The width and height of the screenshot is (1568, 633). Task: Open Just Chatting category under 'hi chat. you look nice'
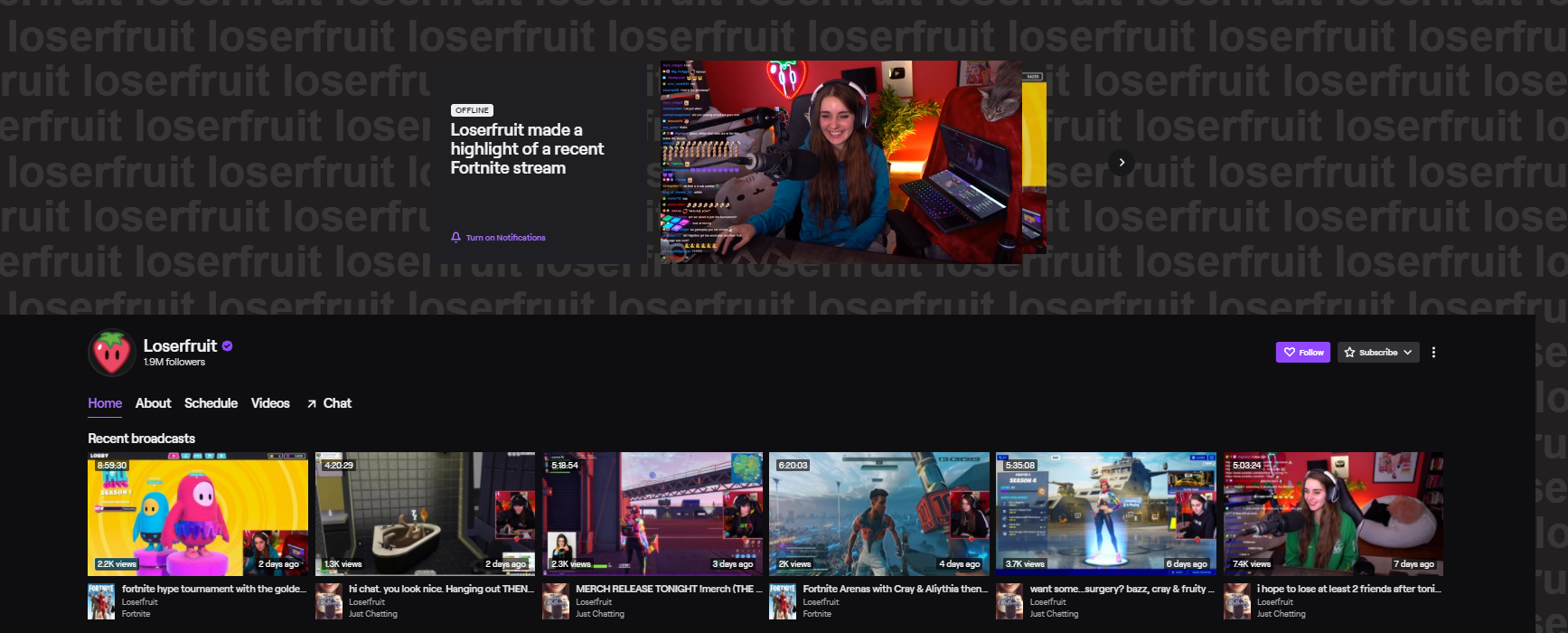[x=373, y=614]
